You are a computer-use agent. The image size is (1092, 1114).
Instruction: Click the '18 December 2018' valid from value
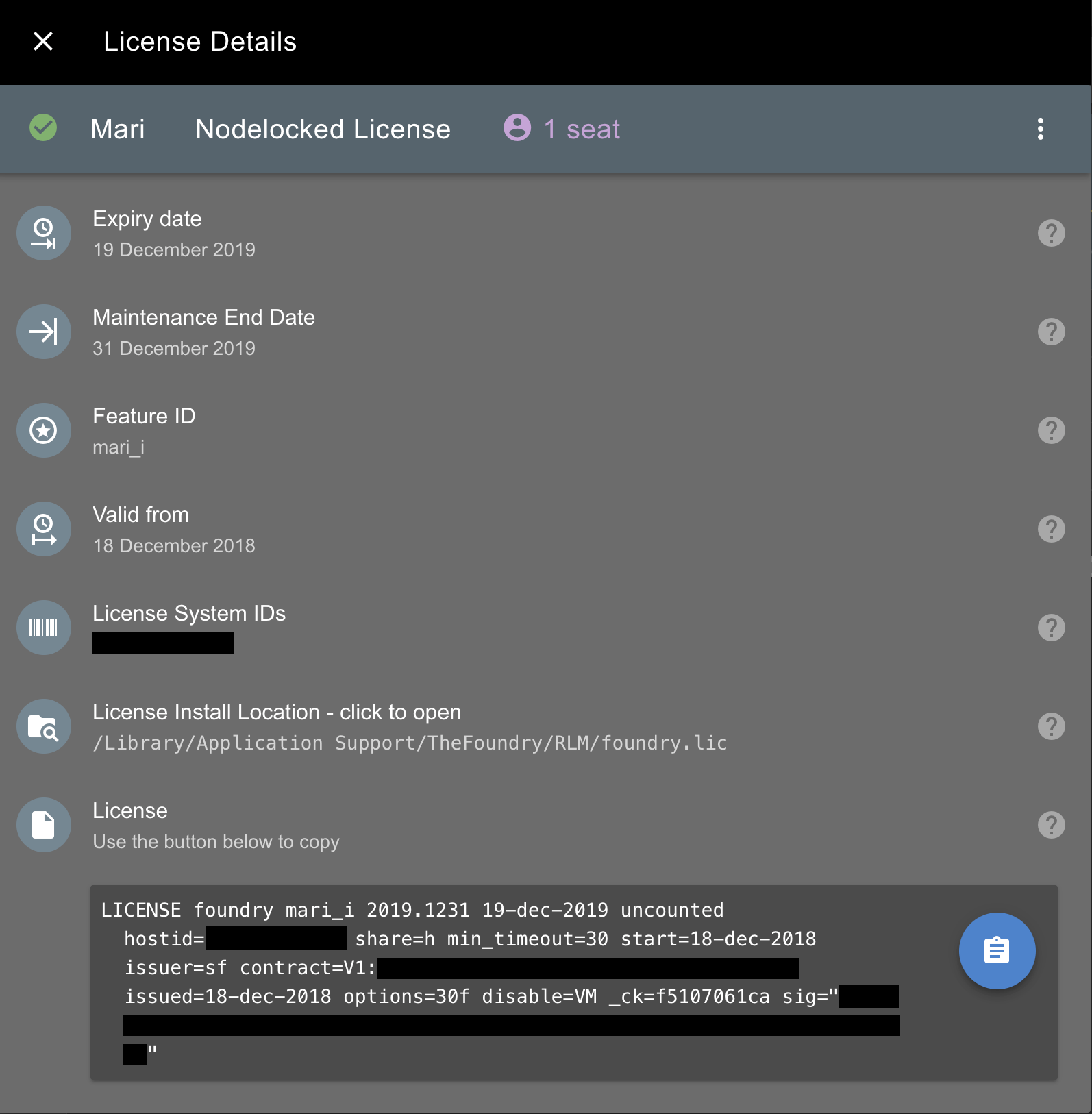[x=174, y=545]
